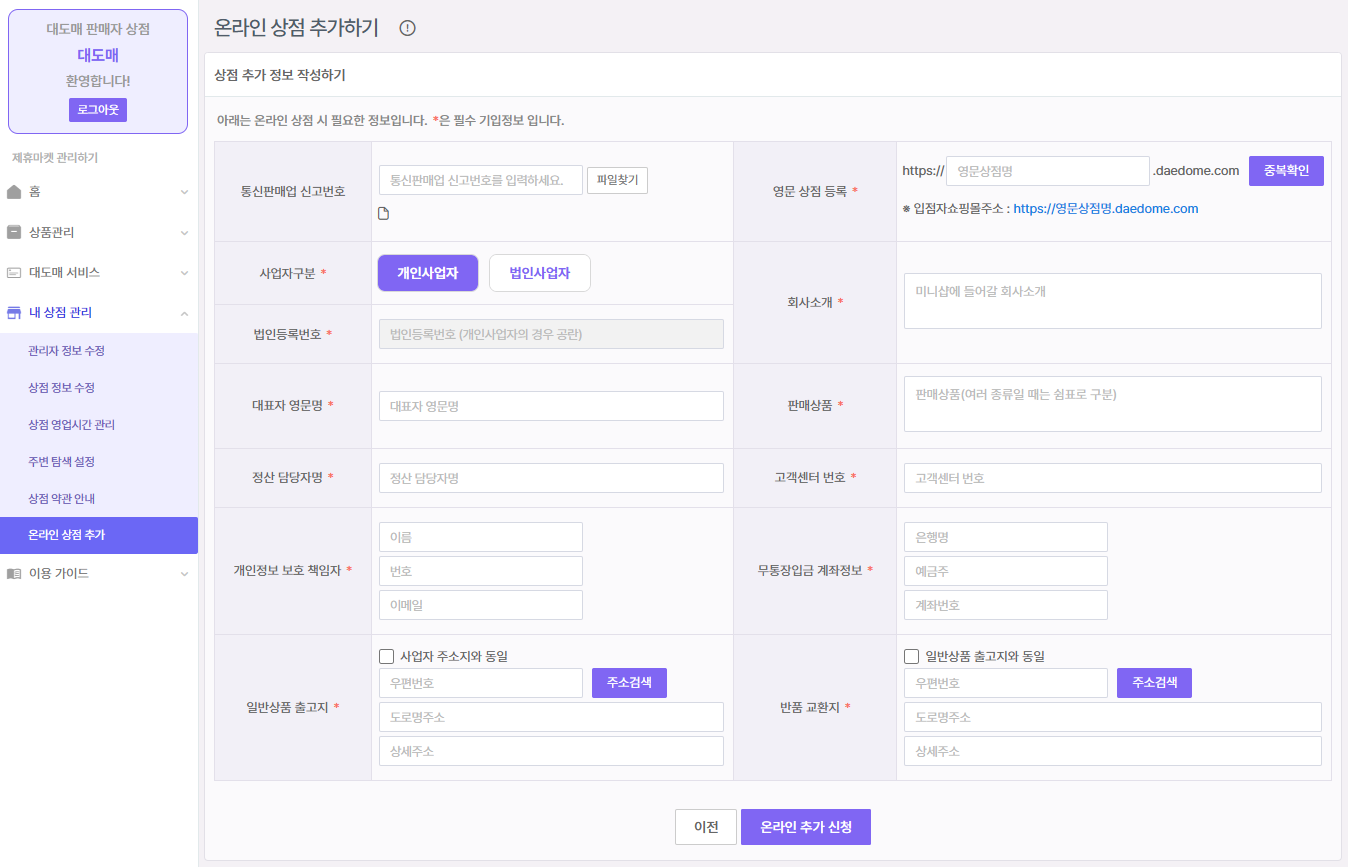Click the 상품관리 sidebar icon
The image size is (1348, 867).
tap(14, 232)
